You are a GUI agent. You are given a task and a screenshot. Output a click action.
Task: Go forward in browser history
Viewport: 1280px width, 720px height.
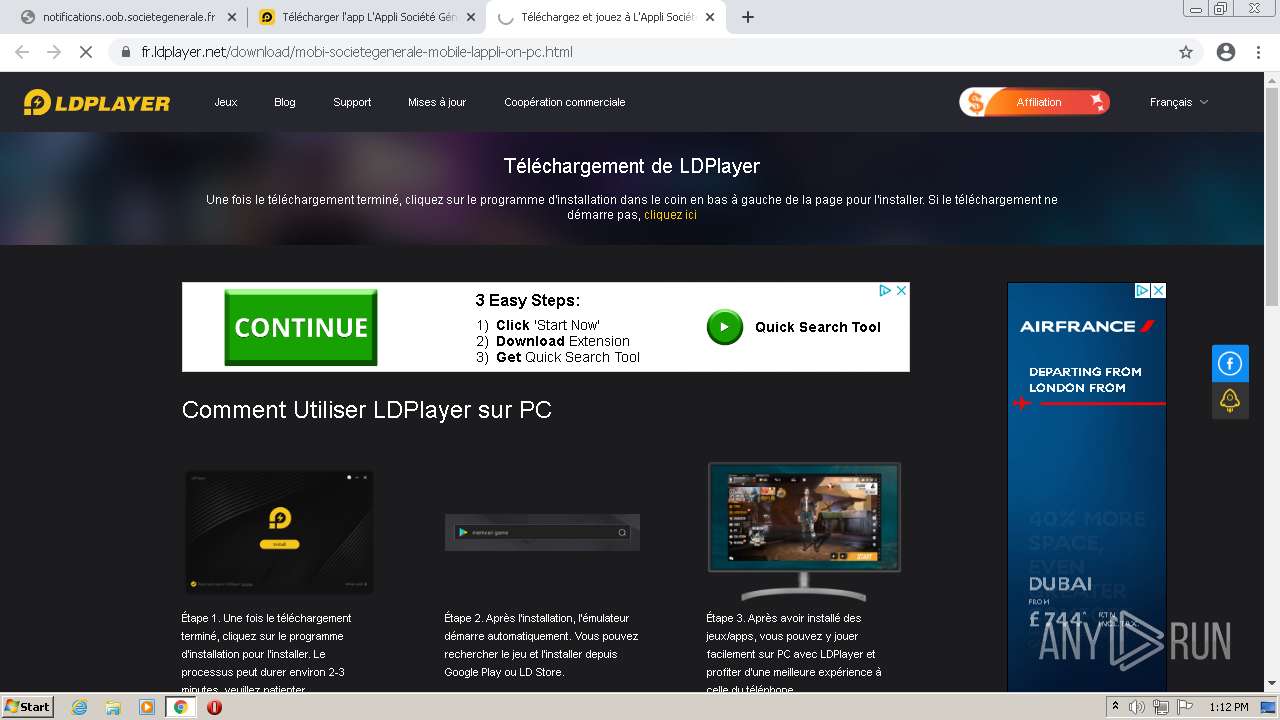[54, 52]
